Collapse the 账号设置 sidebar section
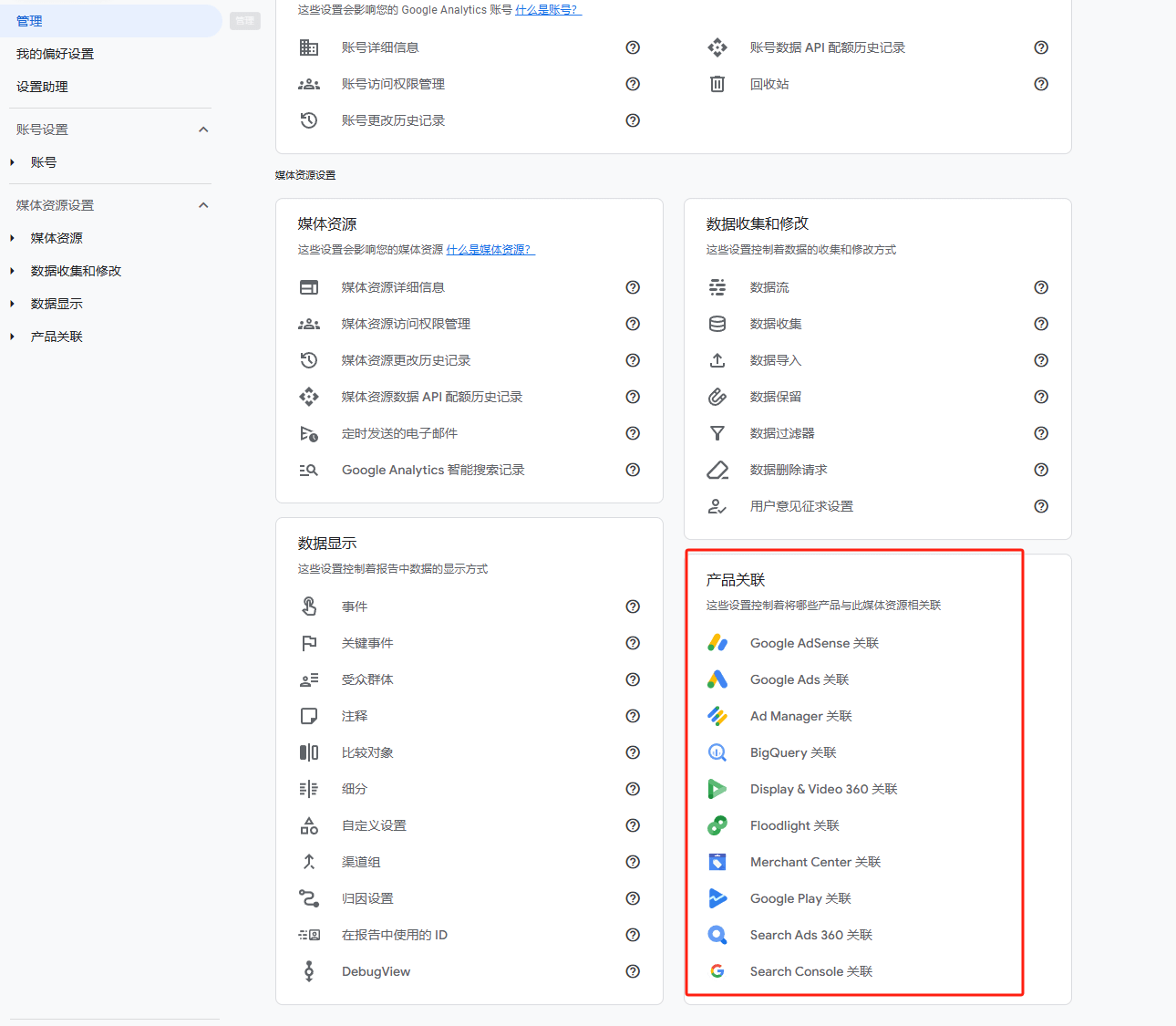This screenshot has height=1026, width=1176. pyautogui.click(x=203, y=130)
